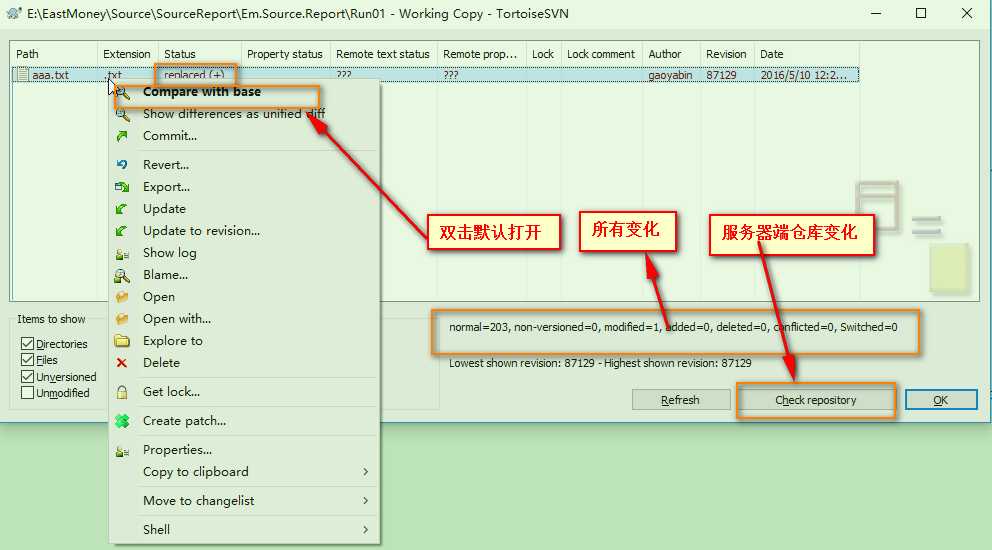The image size is (992, 550).
Task: Click the aaa.txt file icon
Action: pos(23,75)
